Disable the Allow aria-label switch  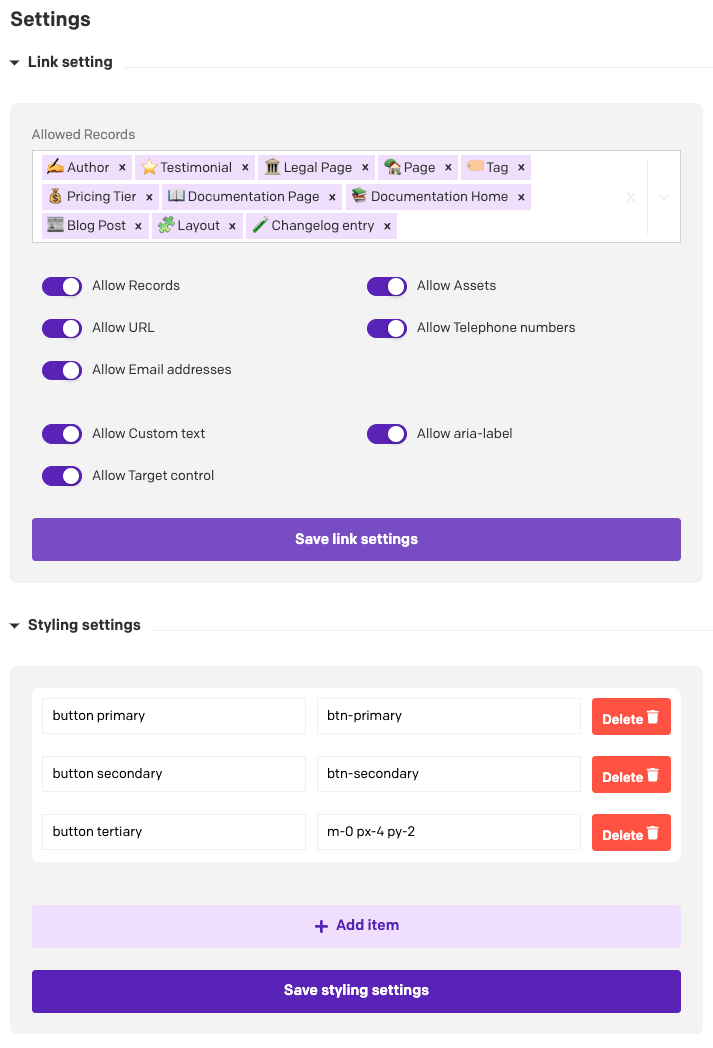[387, 433]
